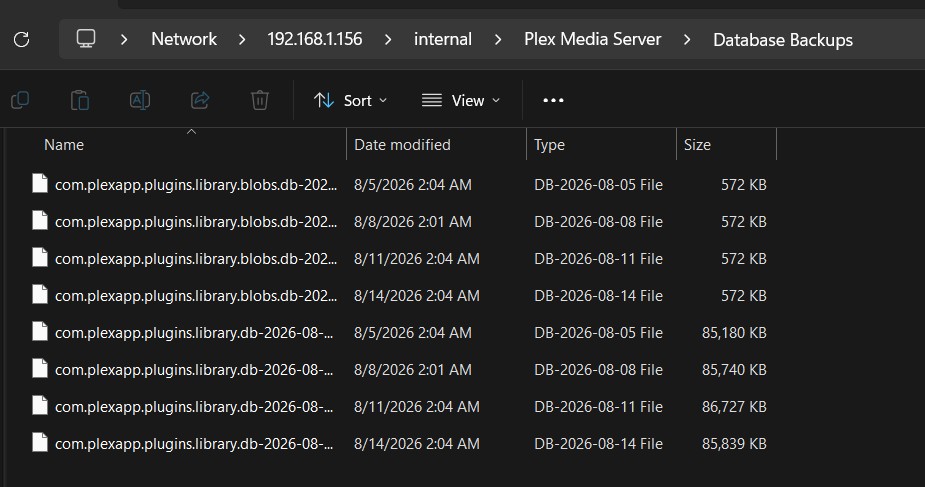Image resolution: width=925 pixels, height=487 pixels.
Task: Select library.db file name sized 85,740 KB
Action: coord(194,370)
